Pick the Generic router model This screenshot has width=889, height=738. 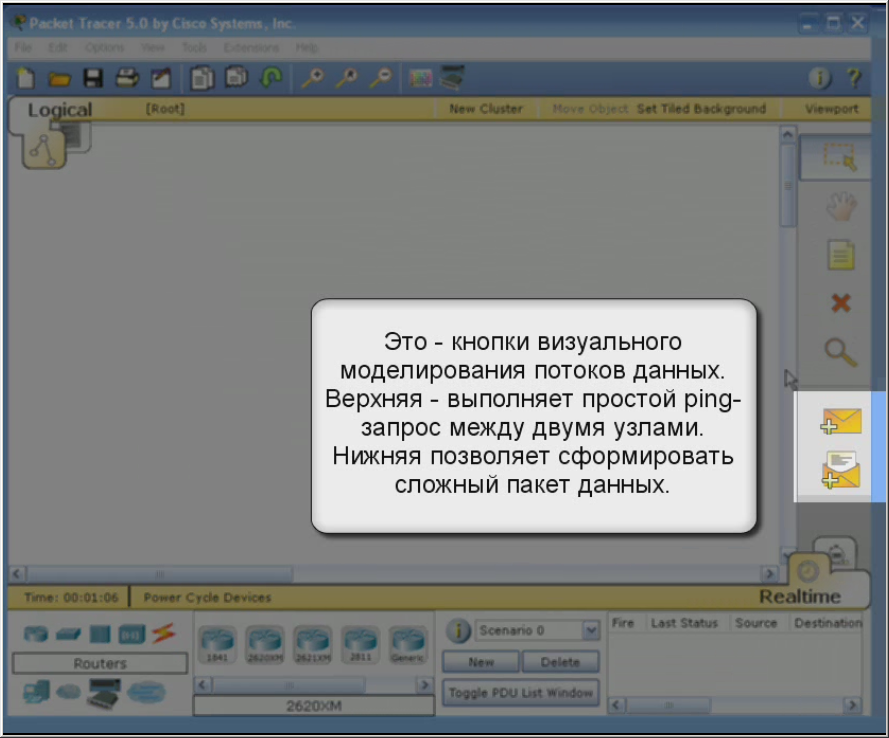click(408, 644)
